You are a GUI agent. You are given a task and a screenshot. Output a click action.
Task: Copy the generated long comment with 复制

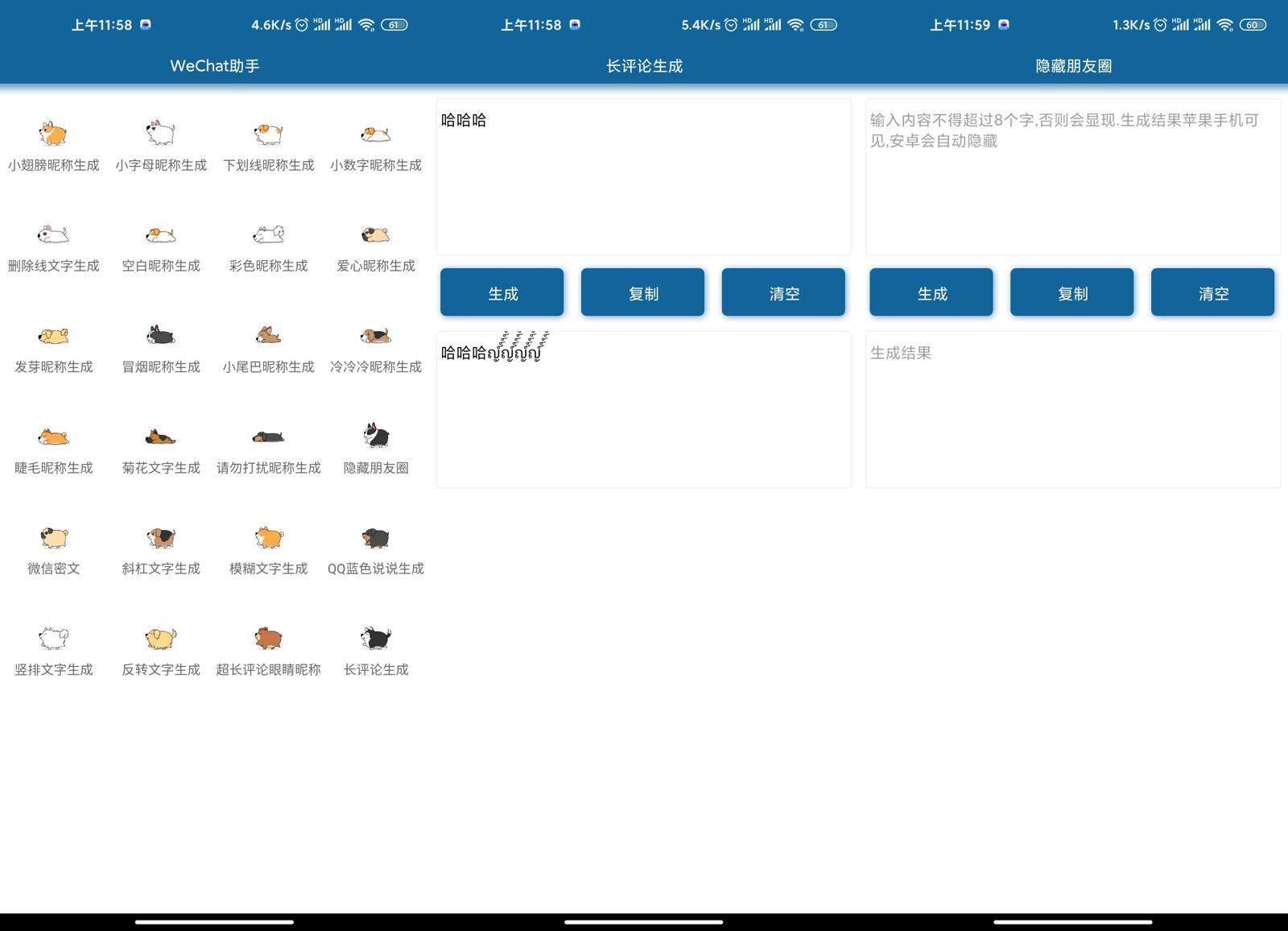point(642,292)
